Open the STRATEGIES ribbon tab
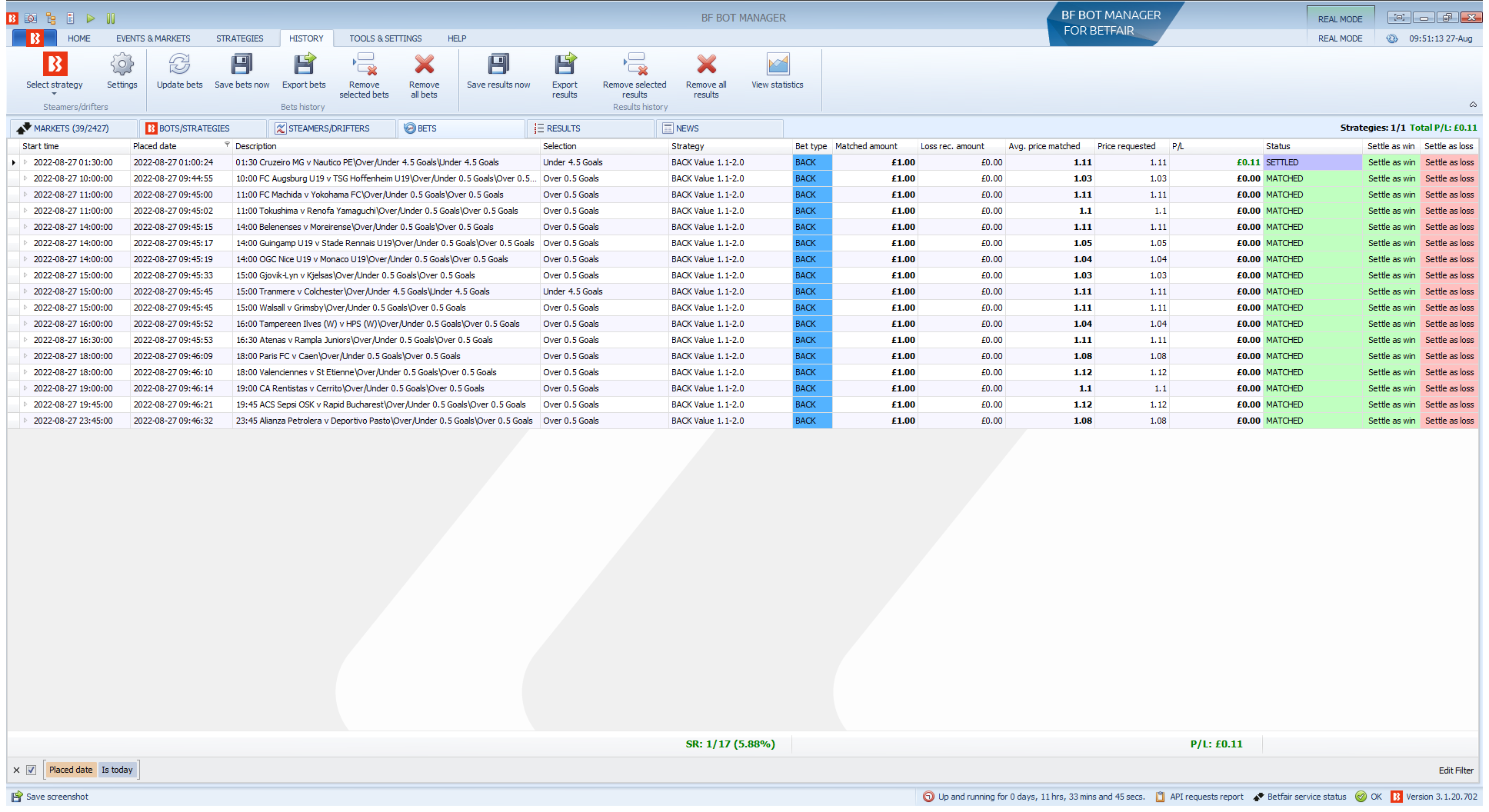 (239, 38)
